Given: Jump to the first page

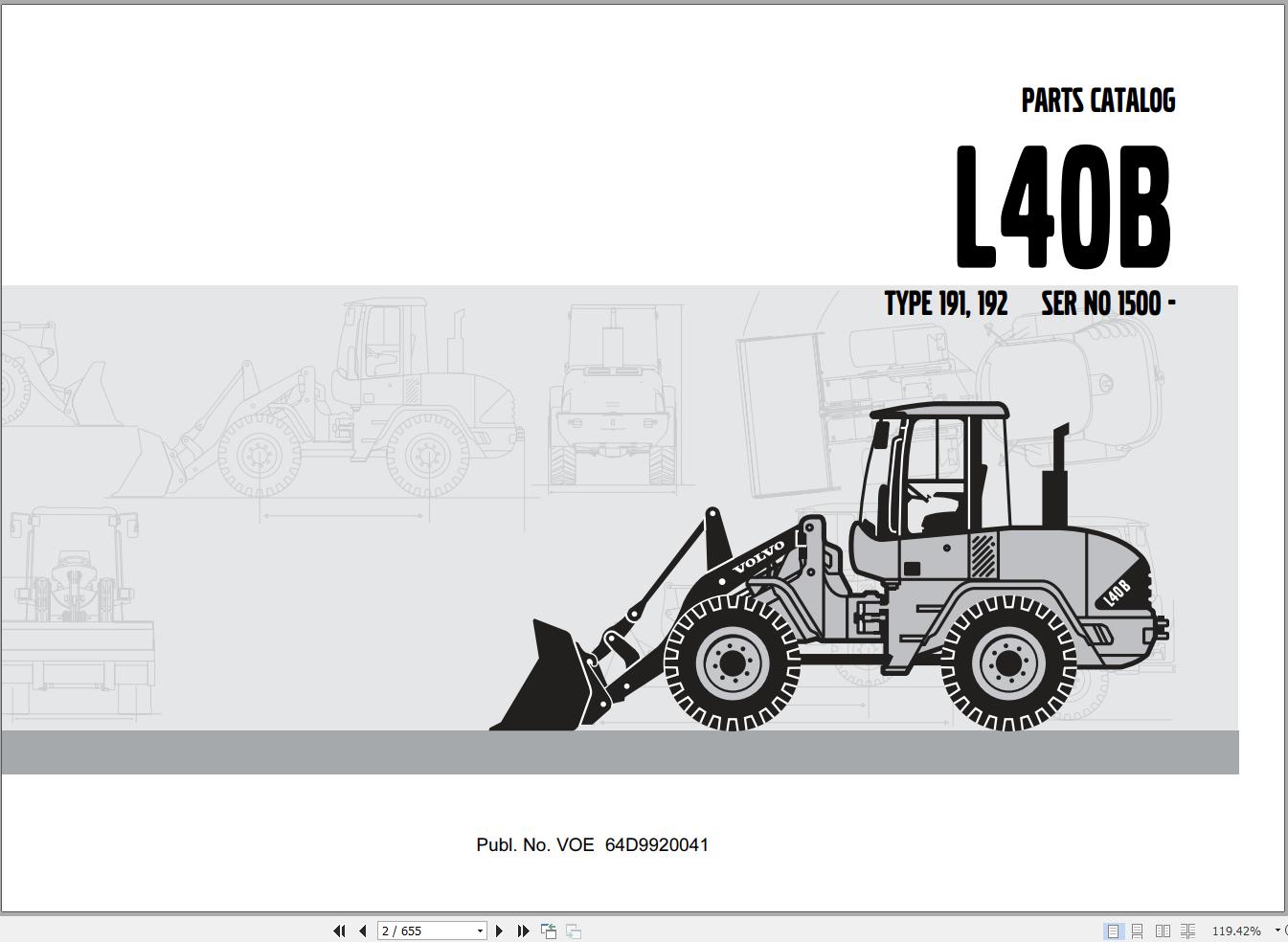Looking at the screenshot, I should pos(340,930).
